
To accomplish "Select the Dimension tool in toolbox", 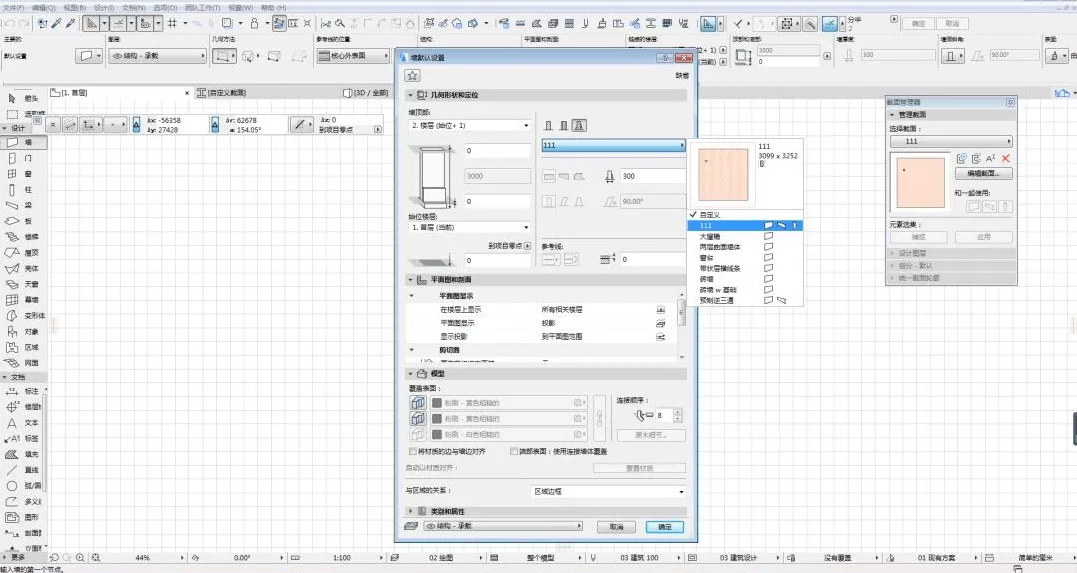I will click(23, 391).
